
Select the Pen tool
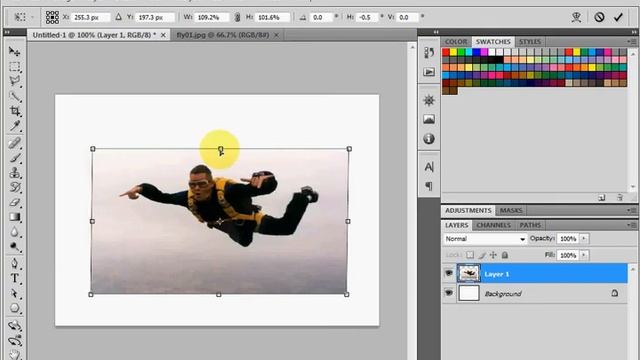pos(14,263)
